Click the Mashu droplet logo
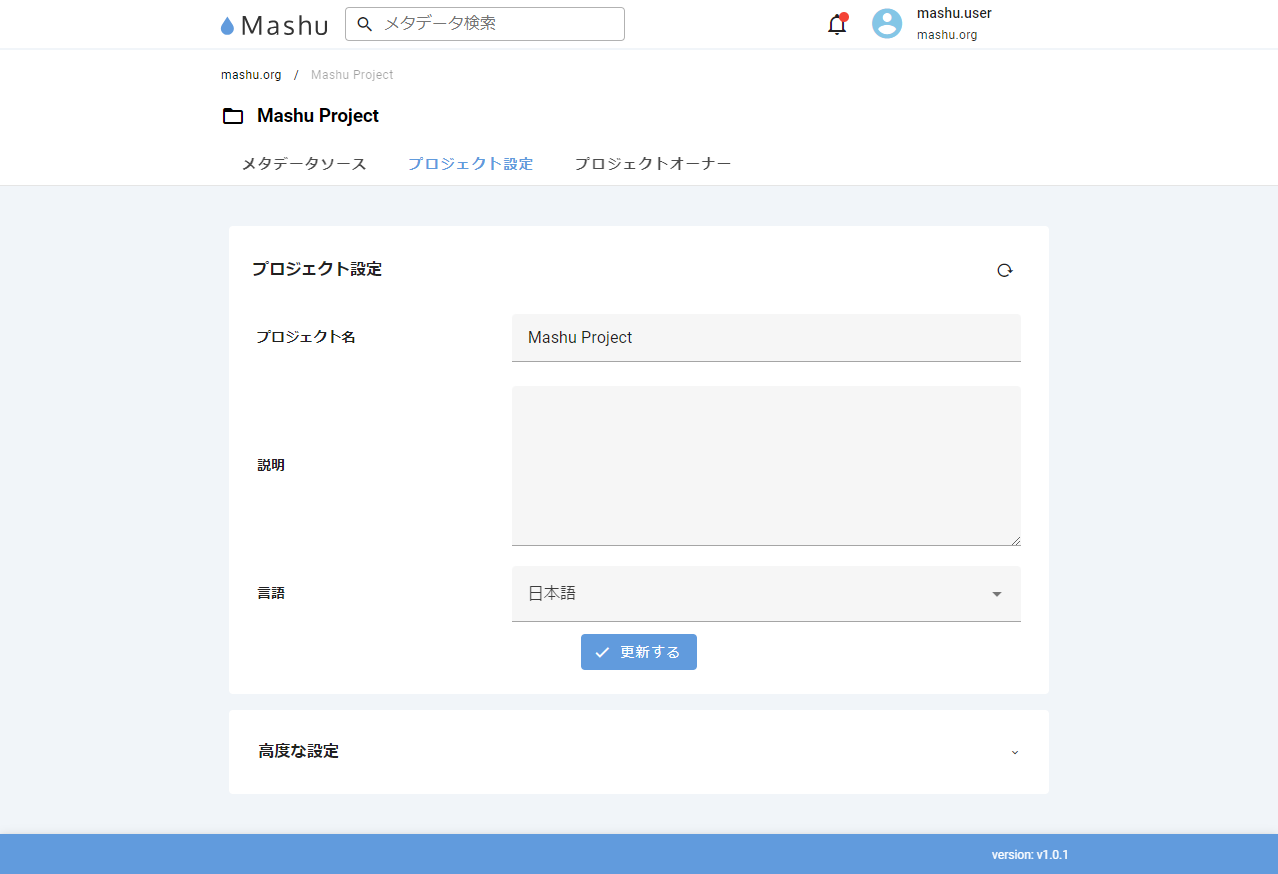 tap(228, 26)
